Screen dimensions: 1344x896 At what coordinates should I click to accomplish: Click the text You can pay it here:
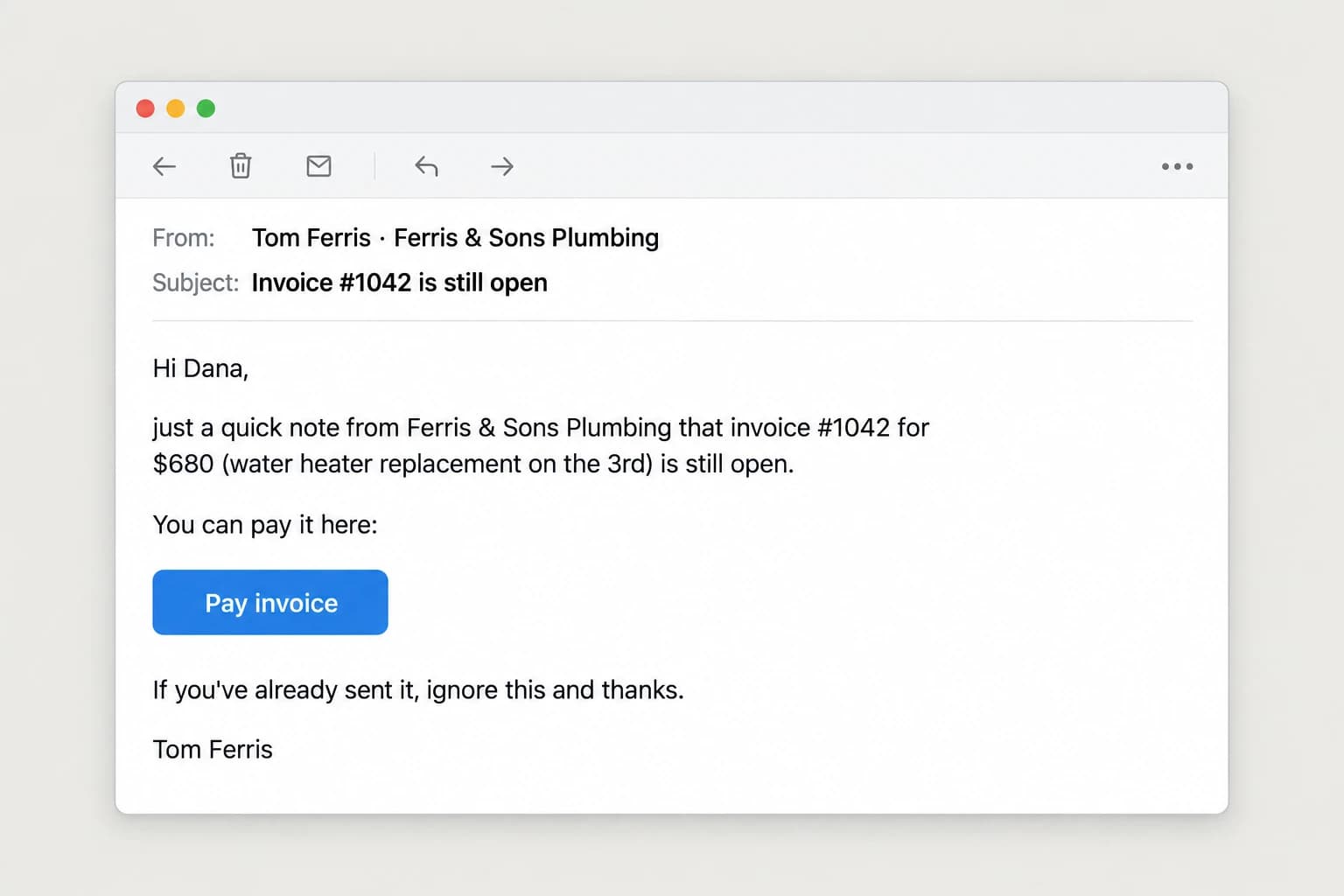pyautogui.click(x=265, y=525)
